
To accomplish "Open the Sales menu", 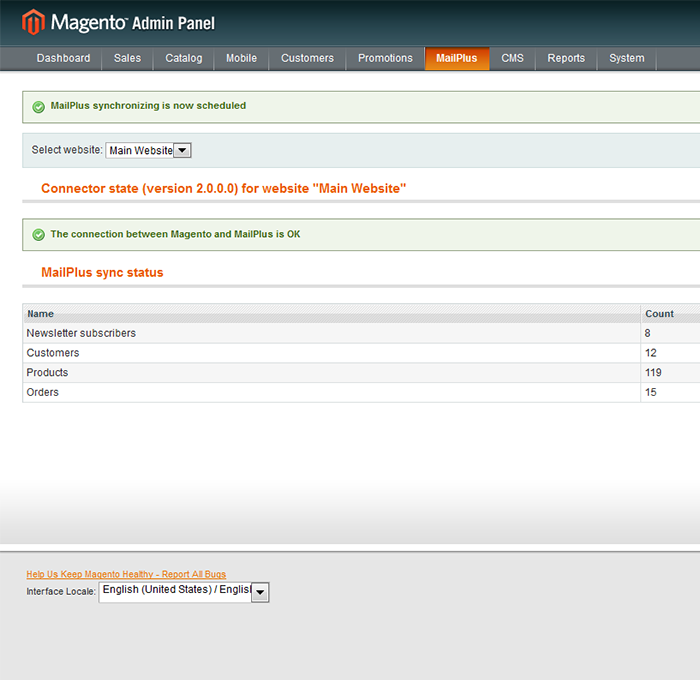I will [x=127, y=58].
